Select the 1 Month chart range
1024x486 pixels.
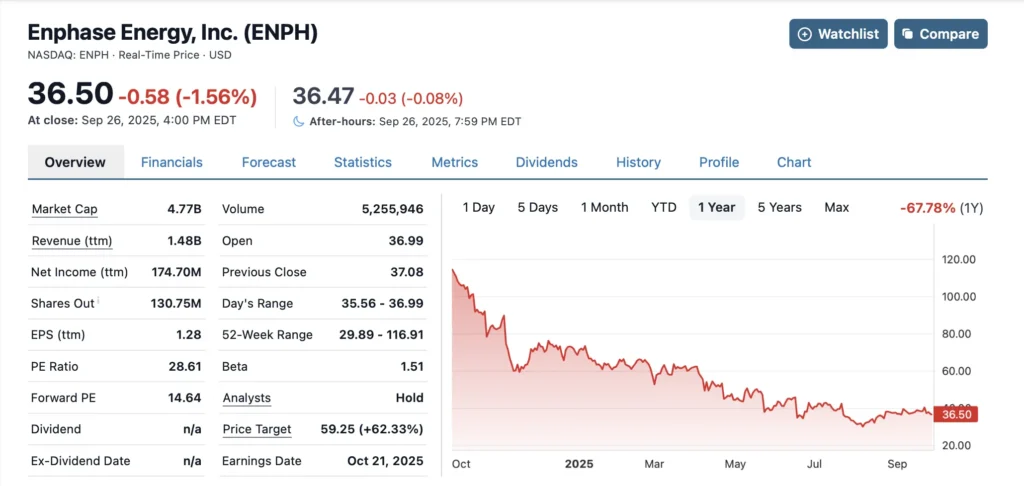pyautogui.click(x=605, y=207)
